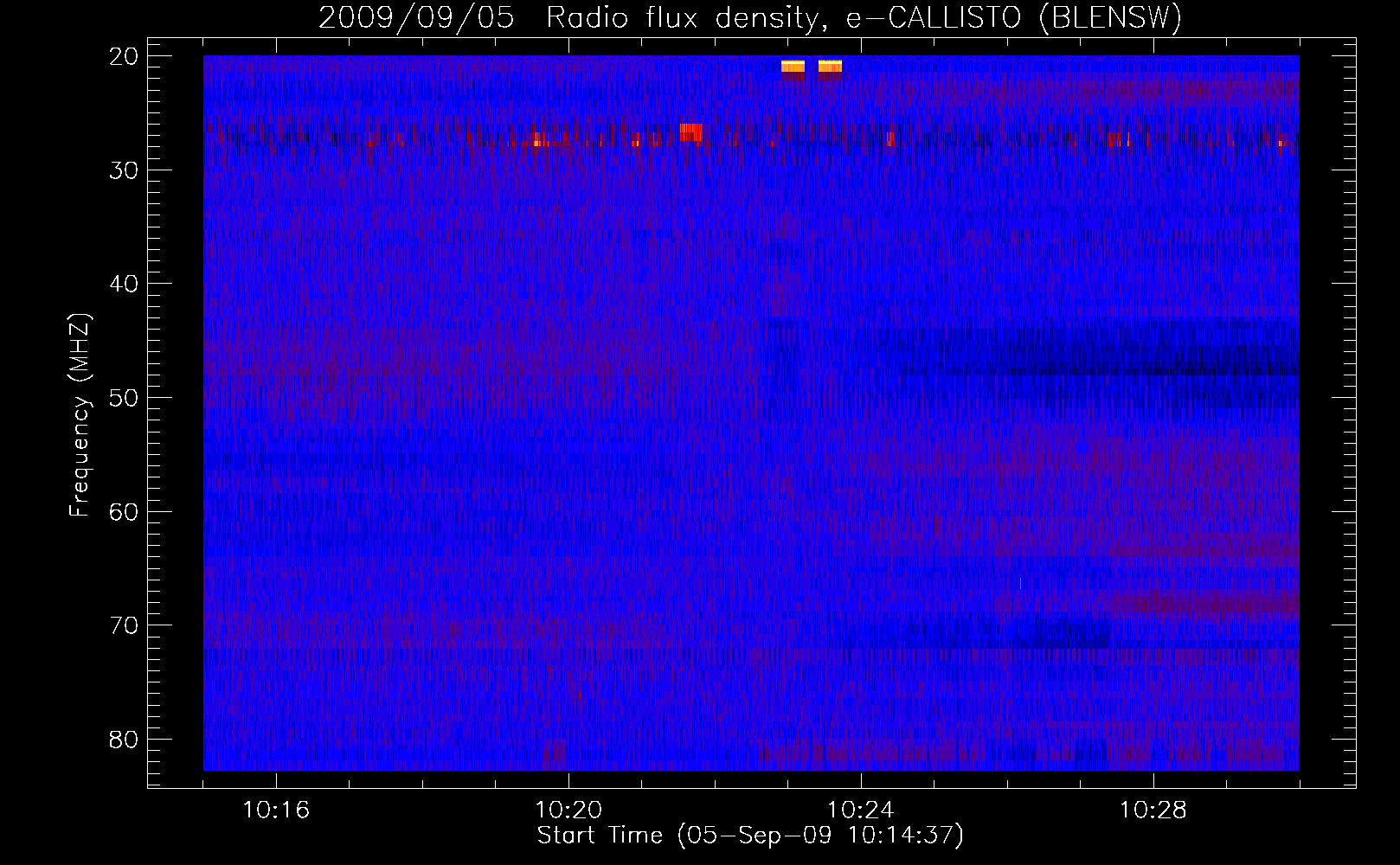Click the 40 frequency tick label
The height and width of the screenshot is (865, 1400).
click(125, 284)
